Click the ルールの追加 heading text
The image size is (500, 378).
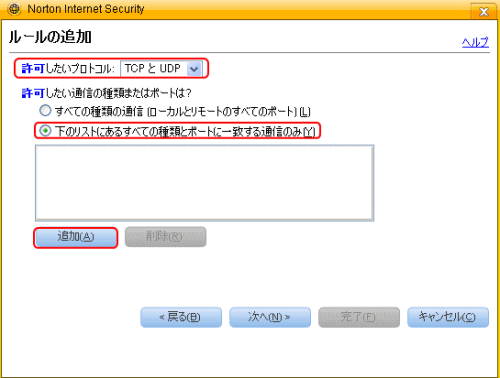(x=50, y=37)
